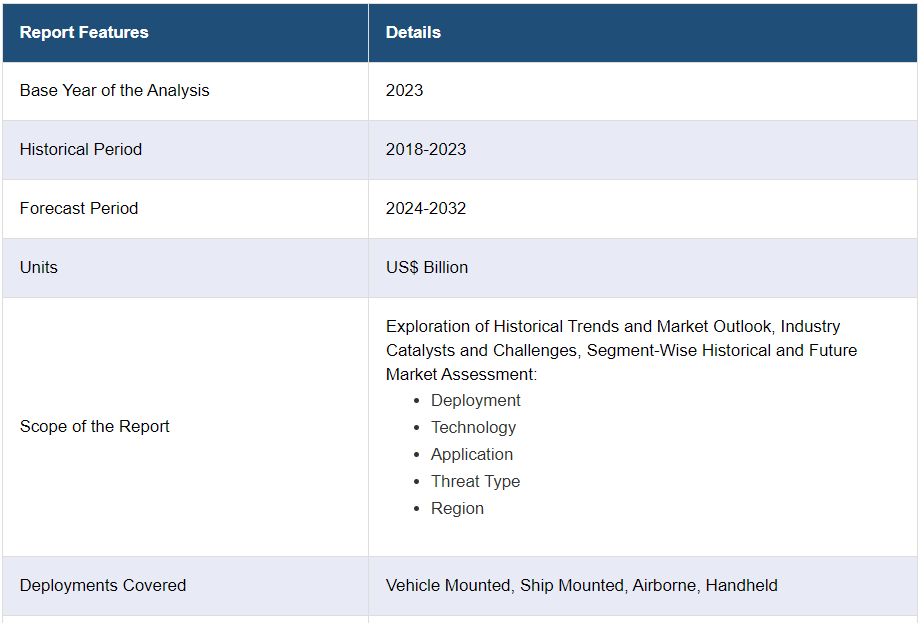
Task: Select the Units row label
Action: tap(39, 267)
